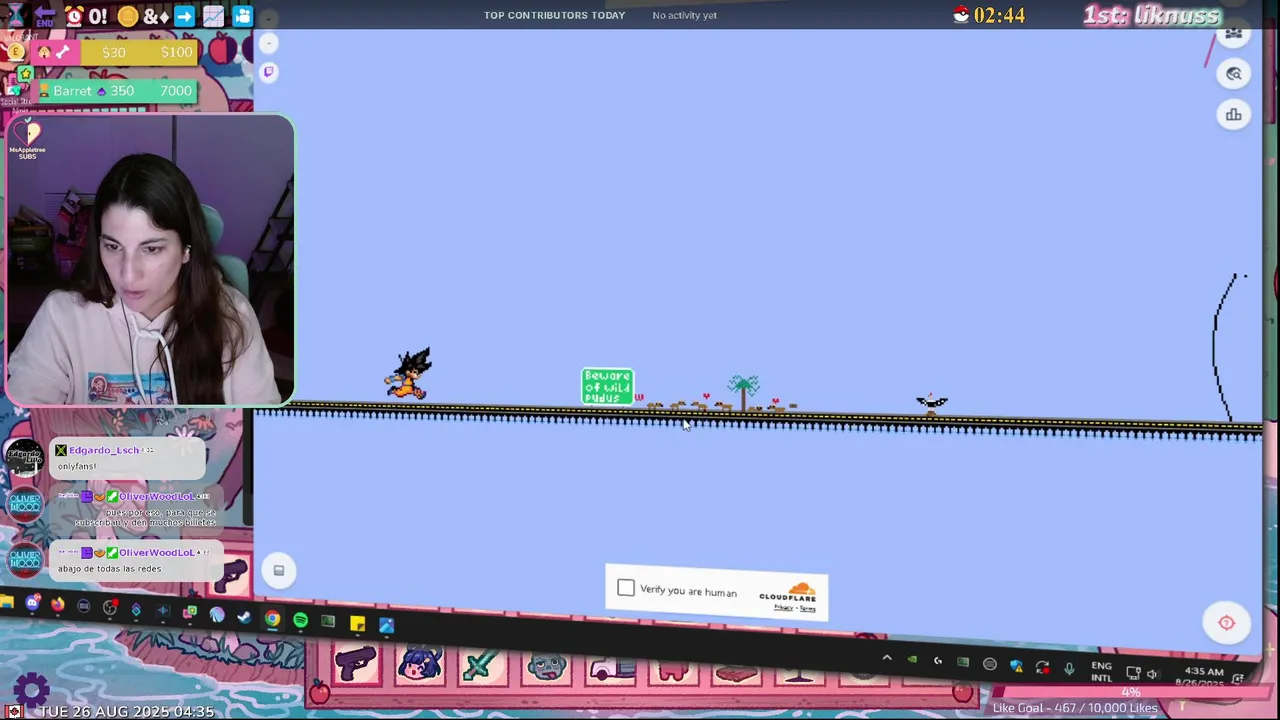Open the network tray icon
The height and width of the screenshot is (720, 1280).
1133,673
